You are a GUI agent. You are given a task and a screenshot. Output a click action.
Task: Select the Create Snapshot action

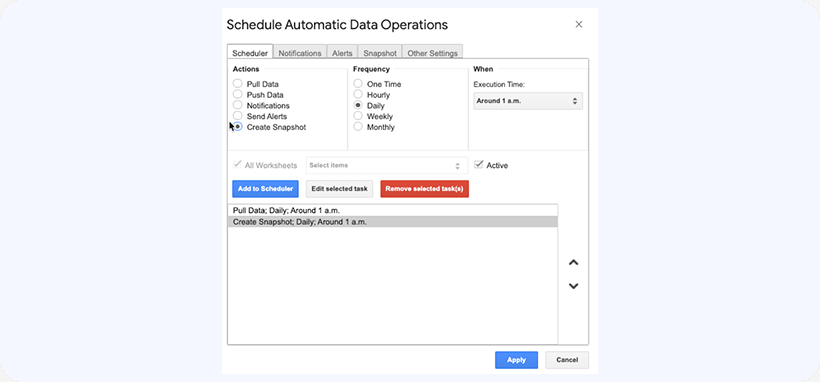(x=238, y=127)
